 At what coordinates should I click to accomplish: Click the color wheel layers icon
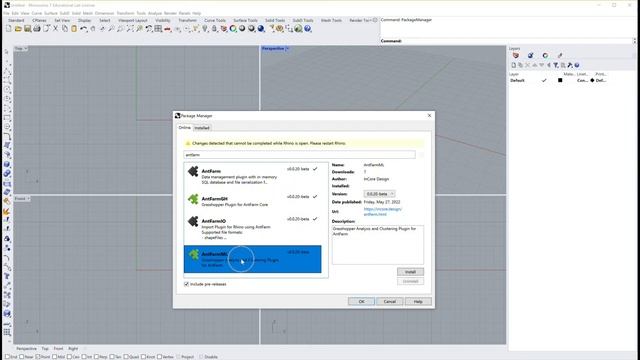pyautogui.click(x=233, y=29)
